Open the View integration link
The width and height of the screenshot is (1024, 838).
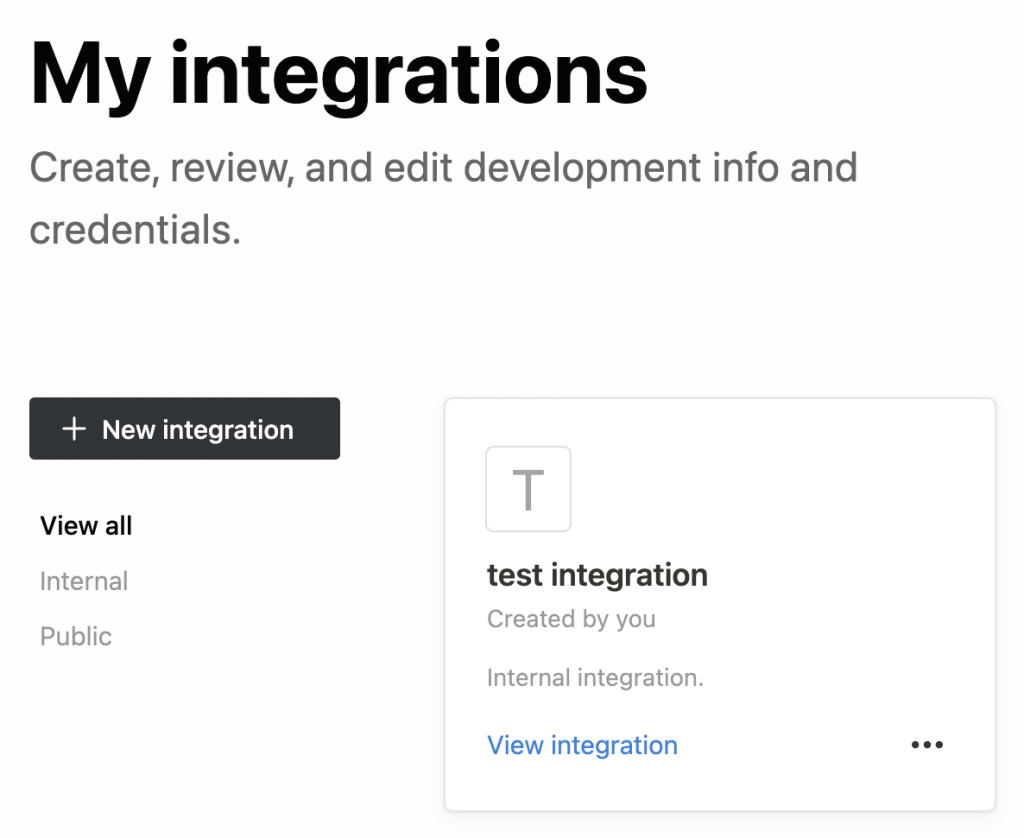click(582, 745)
